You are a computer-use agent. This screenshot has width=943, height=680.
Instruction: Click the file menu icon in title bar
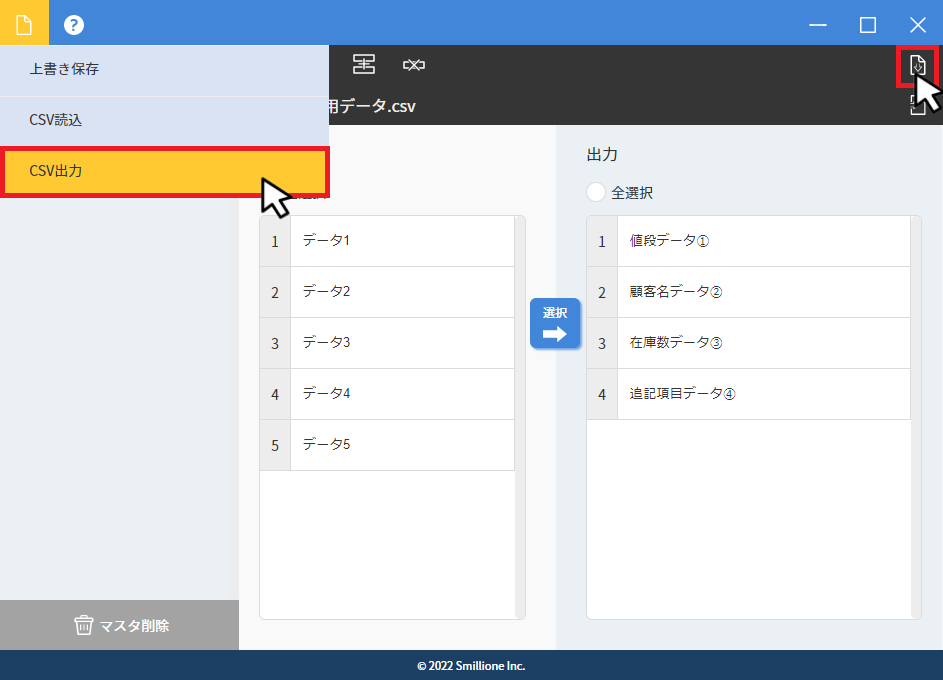24,24
